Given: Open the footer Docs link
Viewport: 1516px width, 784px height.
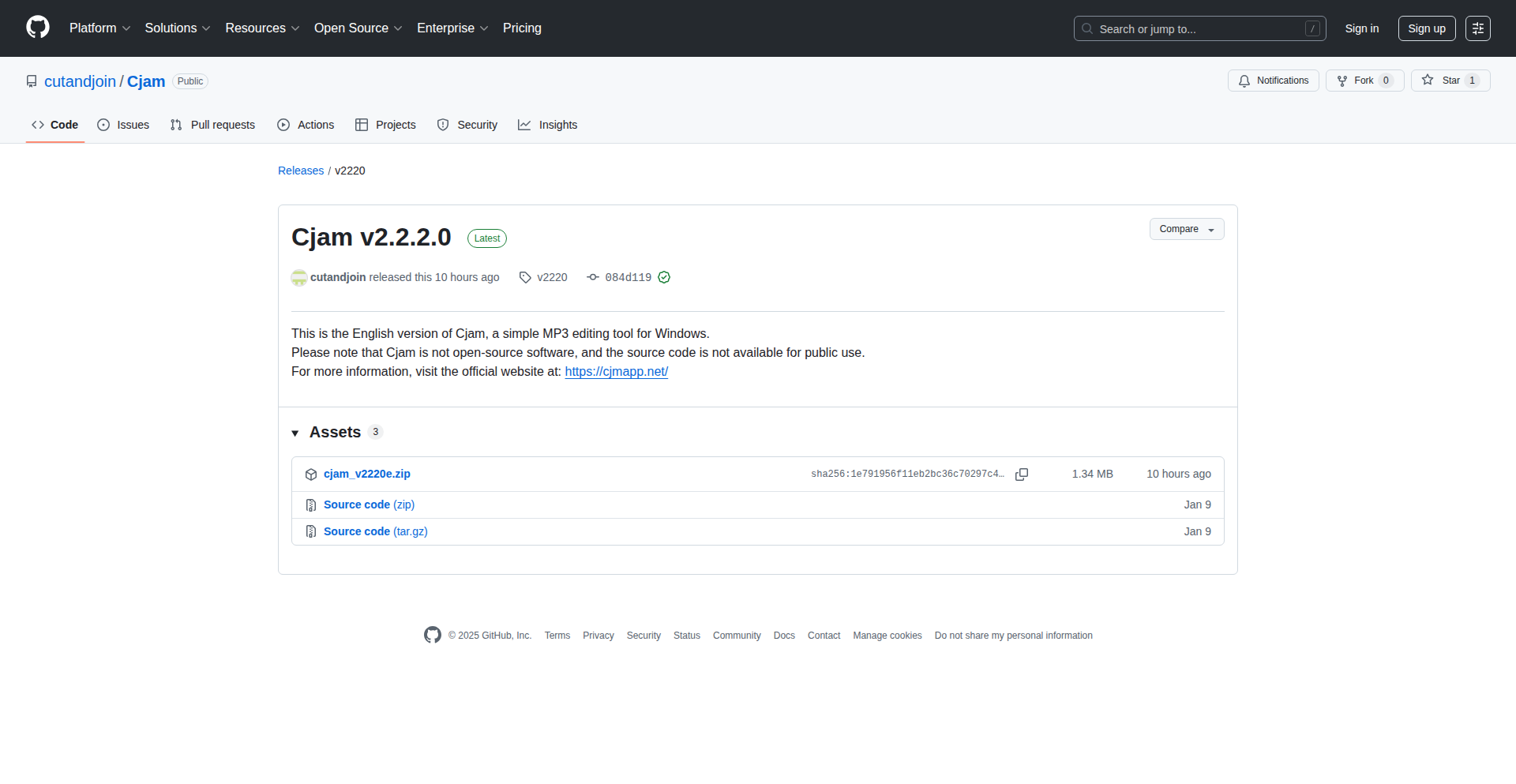Looking at the screenshot, I should click(x=784, y=636).
